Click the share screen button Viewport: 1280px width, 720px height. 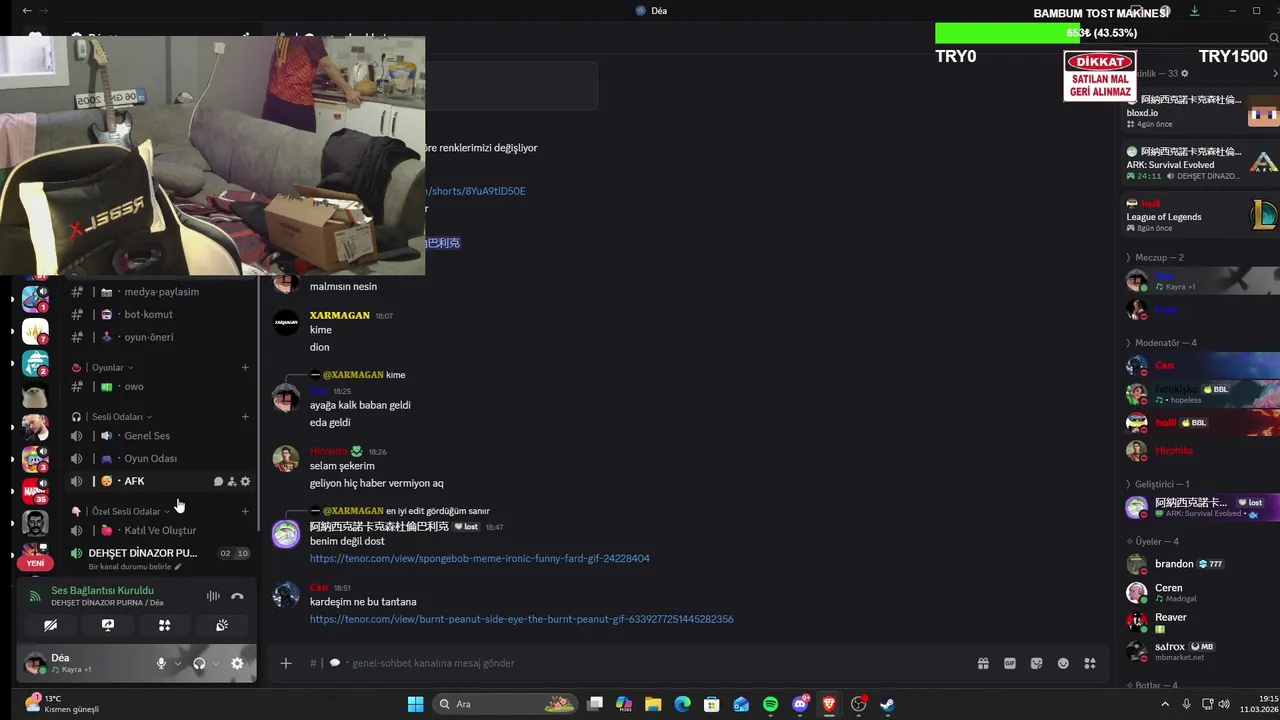point(108,625)
